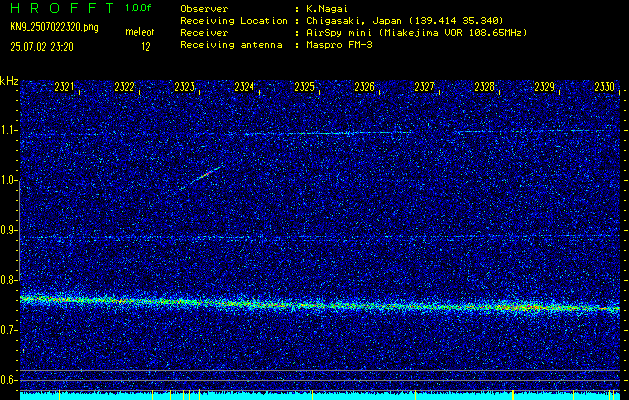This screenshot has width=629, height=400.
Task: Click the 2324 time label
Action: point(244,87)
